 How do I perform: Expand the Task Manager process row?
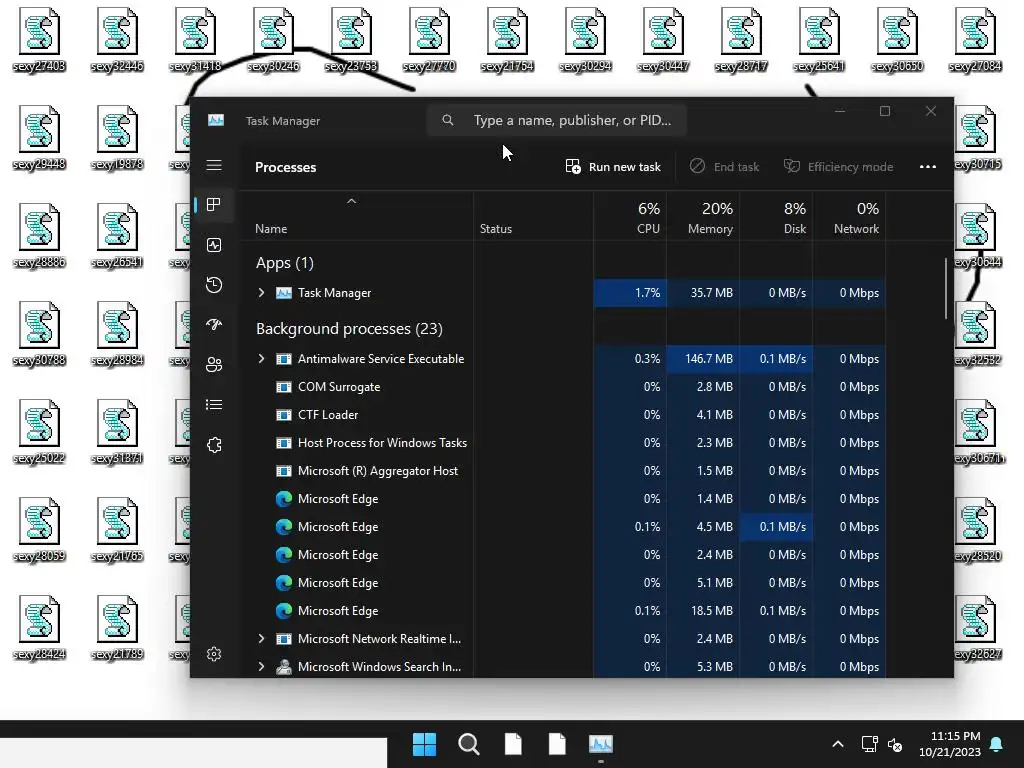[x=261, y=293]
